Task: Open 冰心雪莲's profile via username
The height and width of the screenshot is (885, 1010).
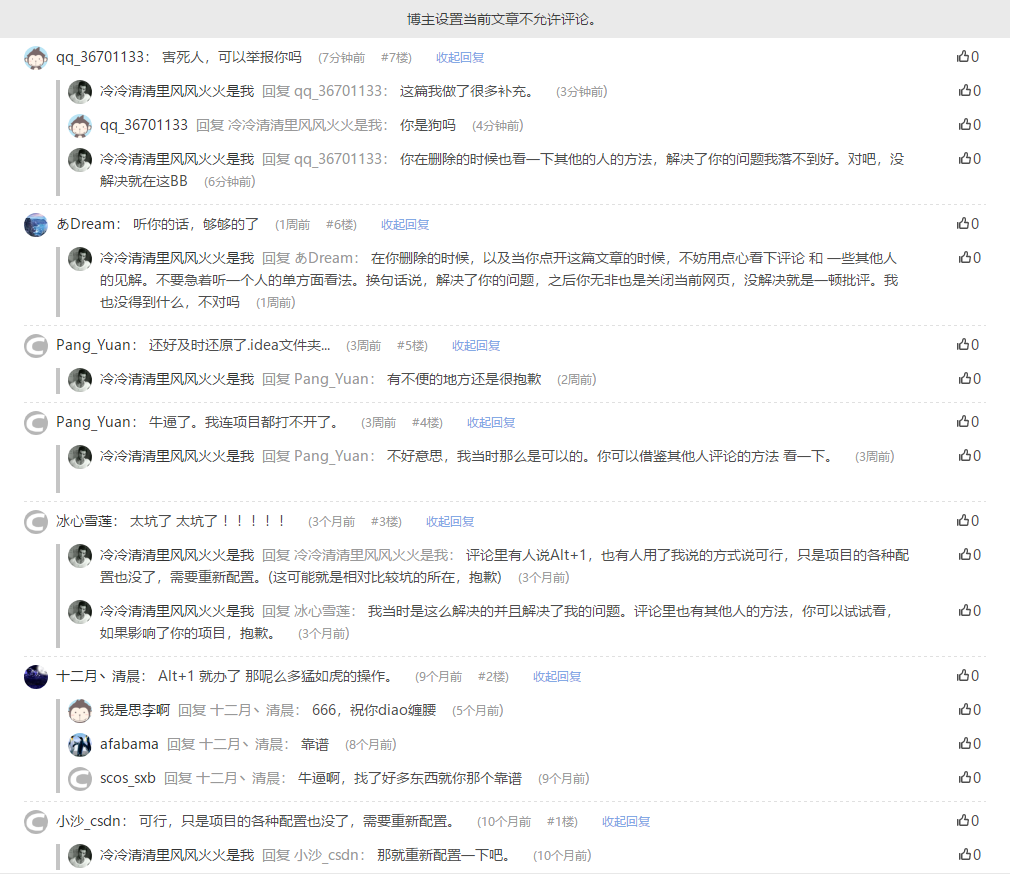Action: click(84, 521)
